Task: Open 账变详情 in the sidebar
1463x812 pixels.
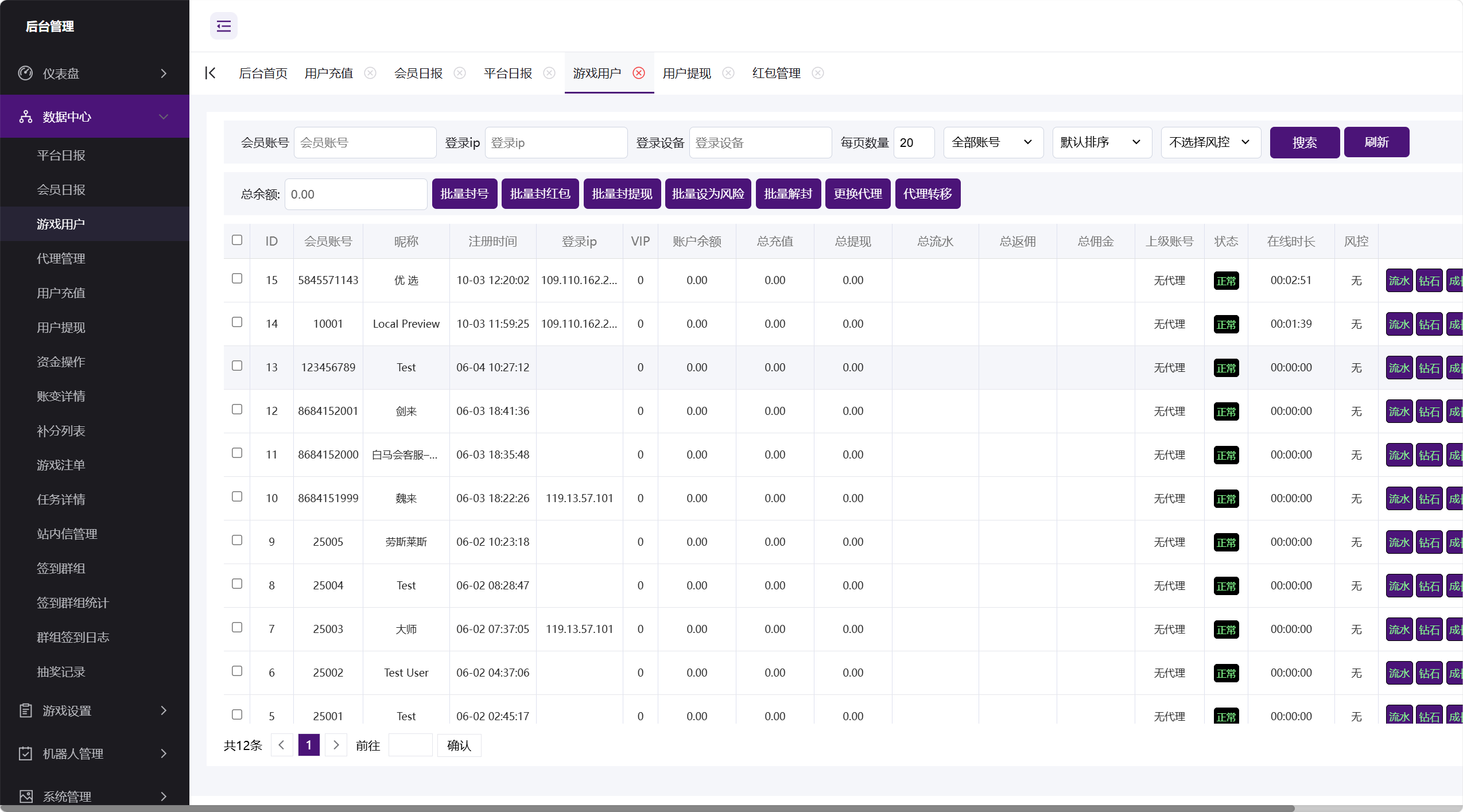Action: pyautogui.click(x=61, y=396)
